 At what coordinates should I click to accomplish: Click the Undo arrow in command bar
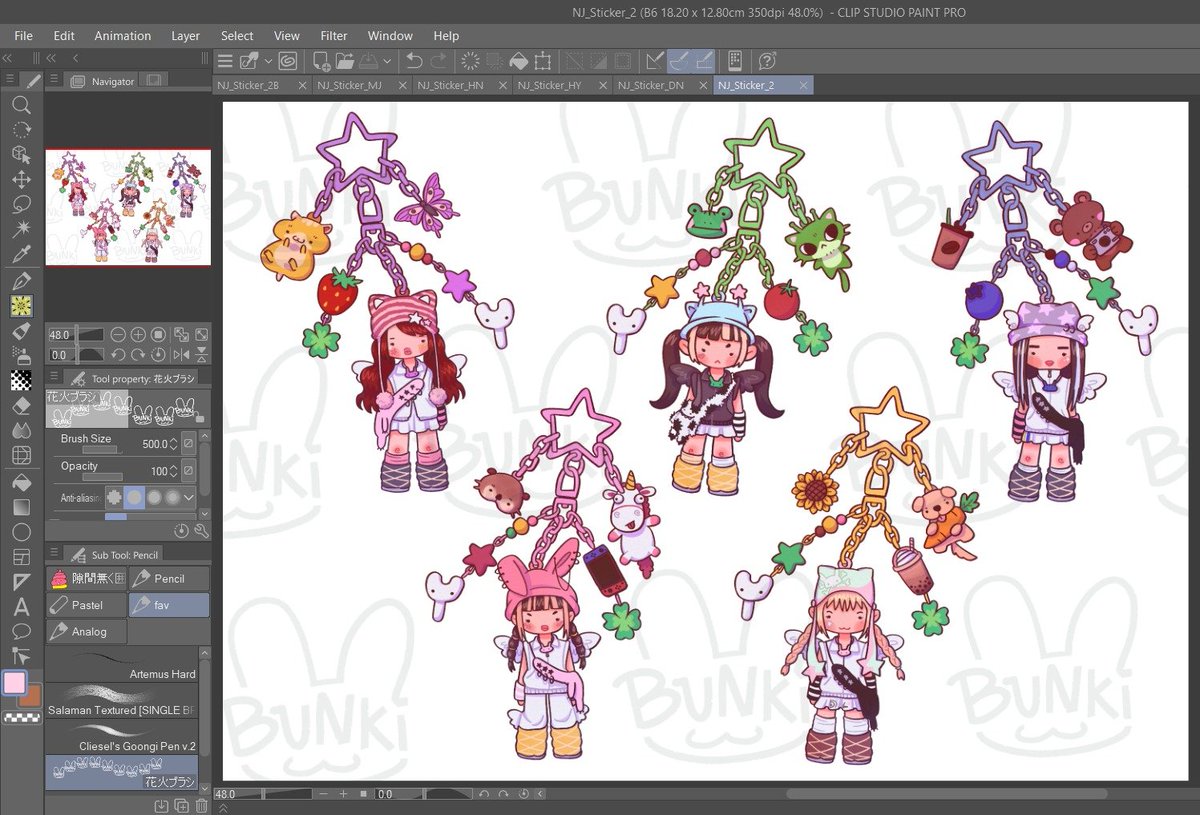tap(413, 61)
